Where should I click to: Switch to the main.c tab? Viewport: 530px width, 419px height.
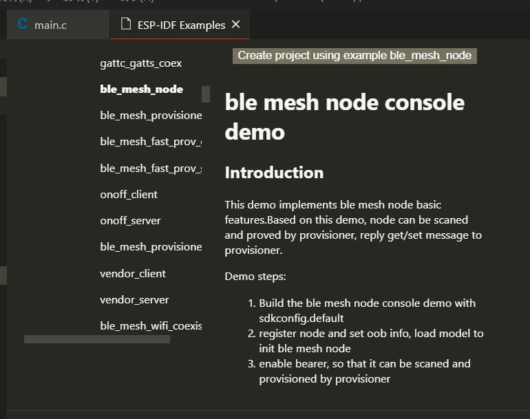click(x=57, y=25)
